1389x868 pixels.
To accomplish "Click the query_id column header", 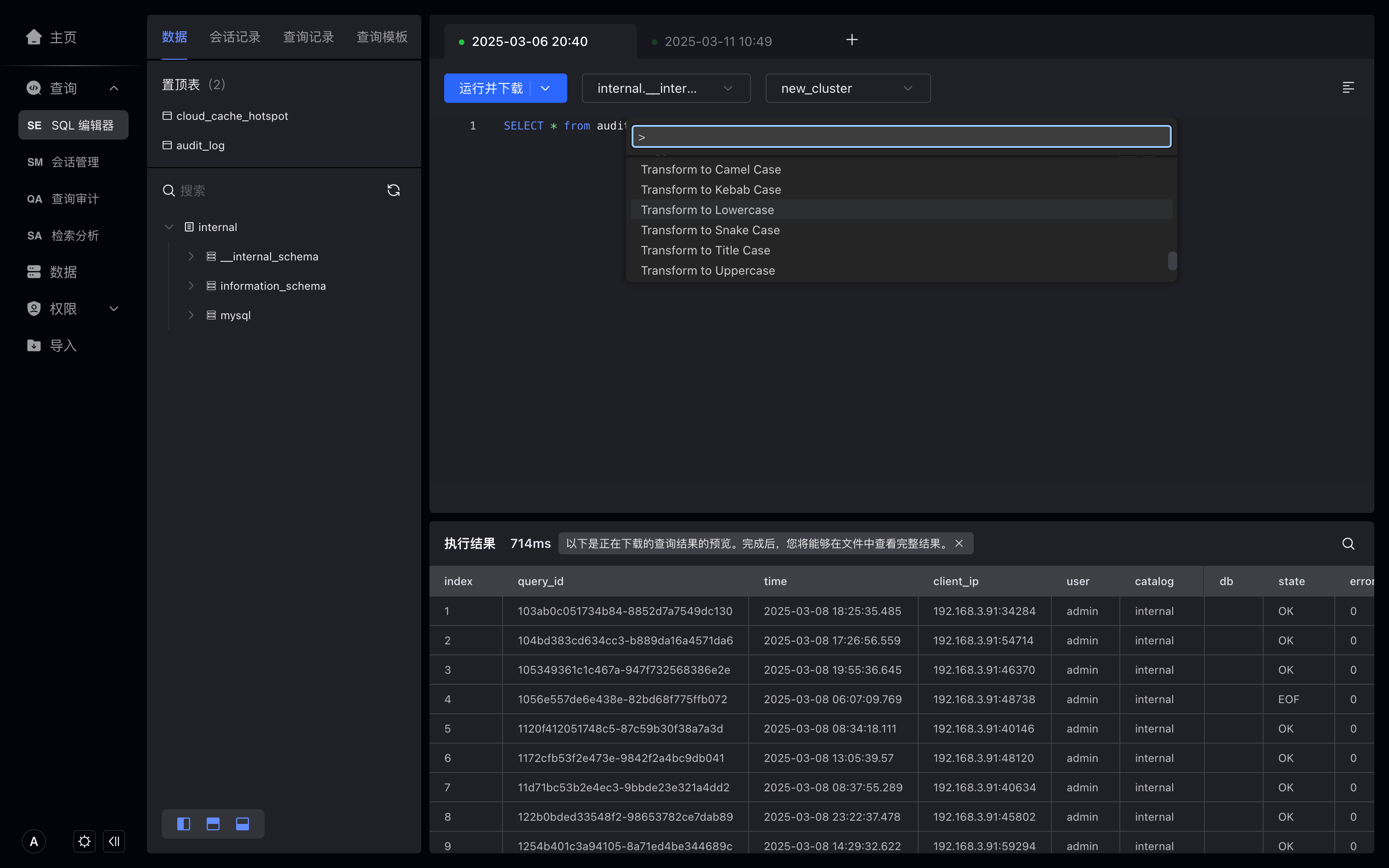I will [626, 581].
